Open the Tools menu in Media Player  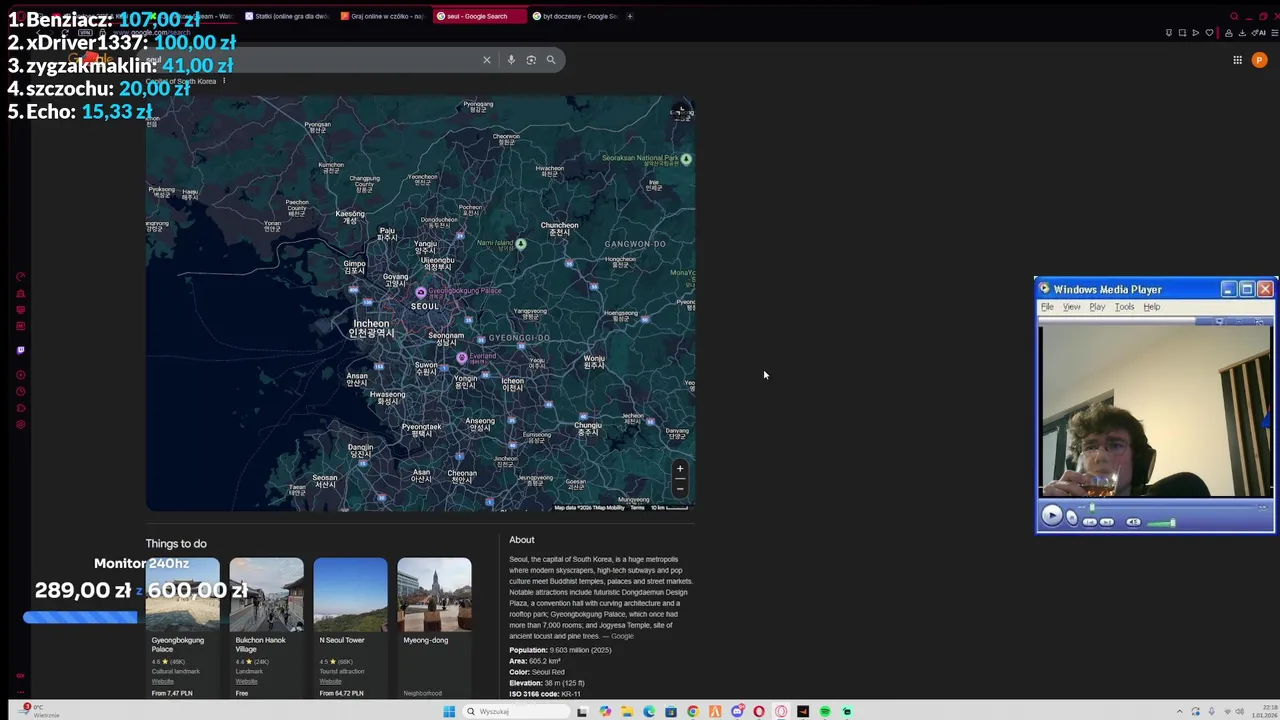1124,307
